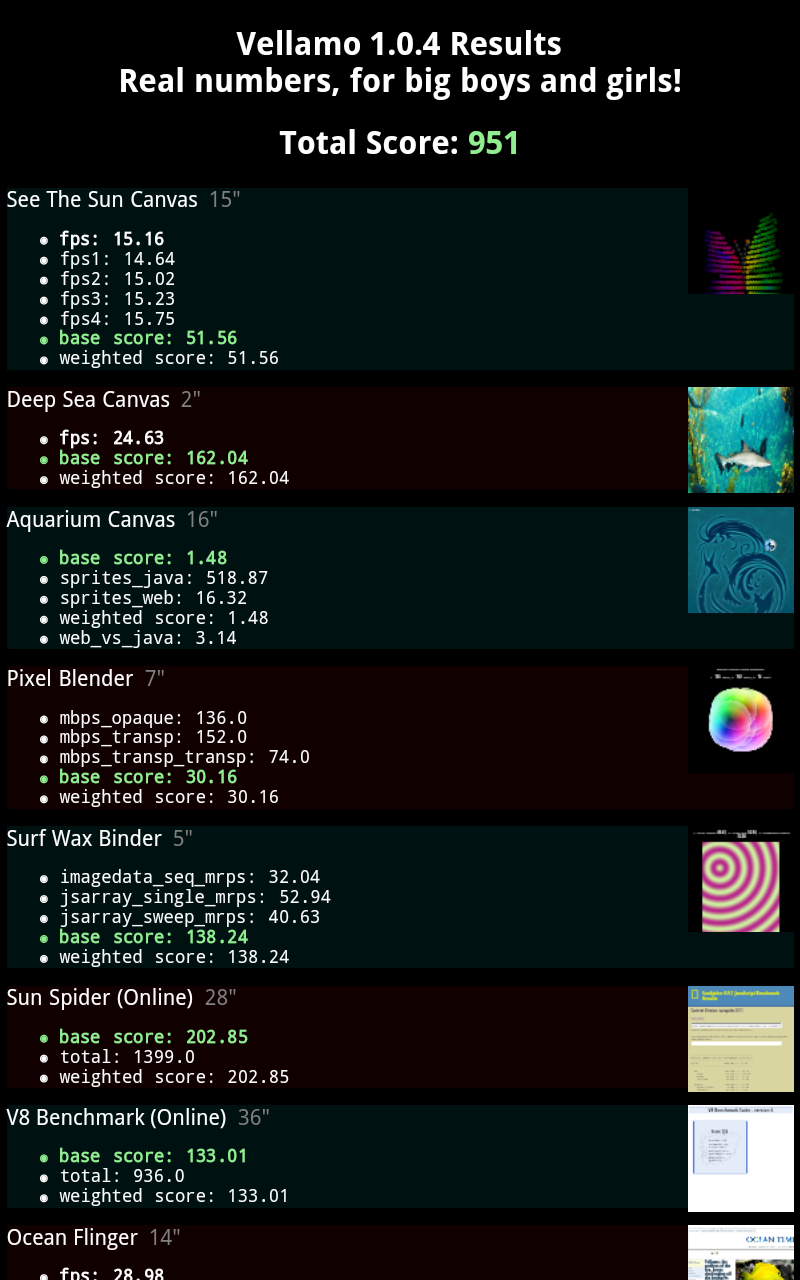Tap the weighted score: 162.04 line
800x1280 pixels.
pyautogui.click(x=174, y=478)
